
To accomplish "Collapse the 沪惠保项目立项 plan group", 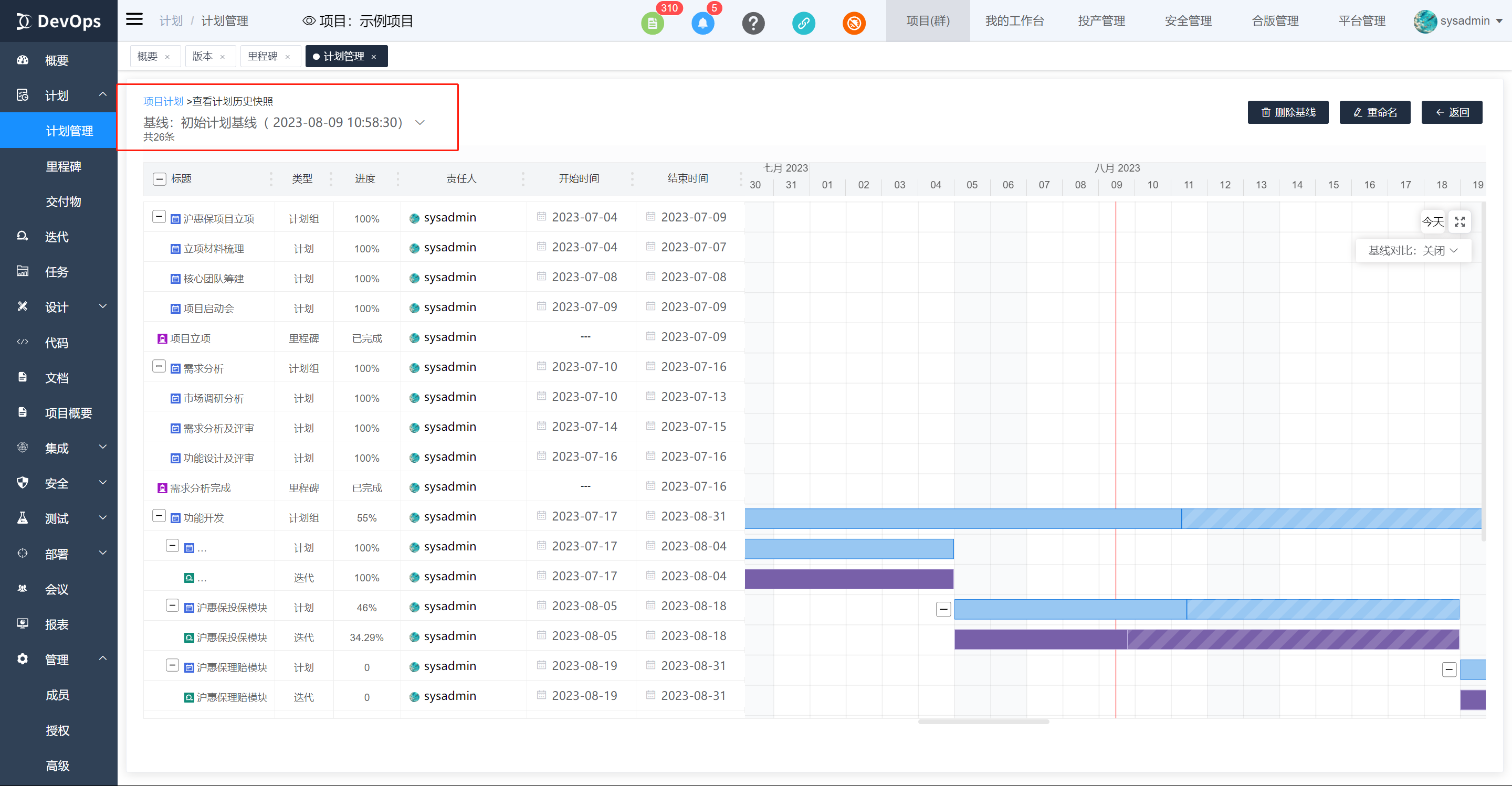I will pos(159,217).
